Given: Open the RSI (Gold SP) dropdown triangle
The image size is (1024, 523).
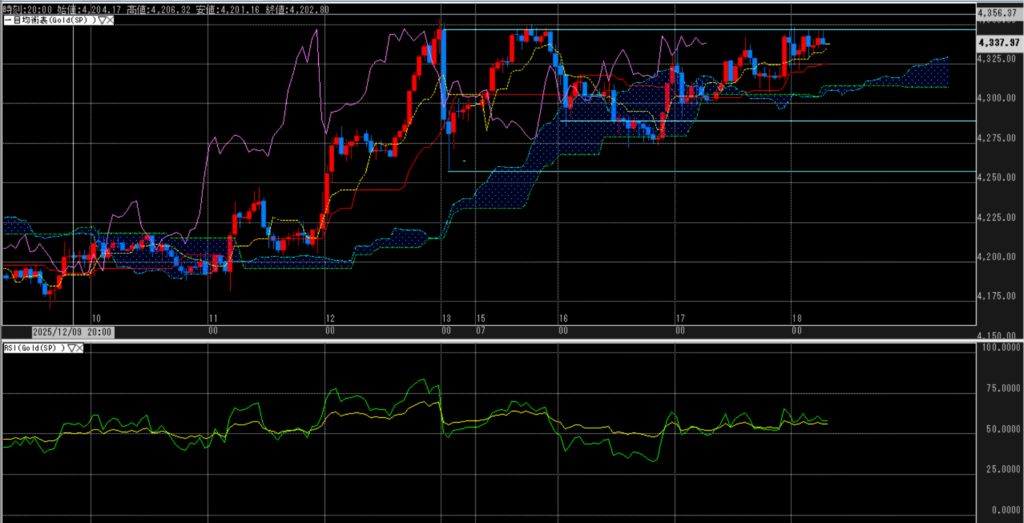Looking at the screenshot, I should (70, 348).
